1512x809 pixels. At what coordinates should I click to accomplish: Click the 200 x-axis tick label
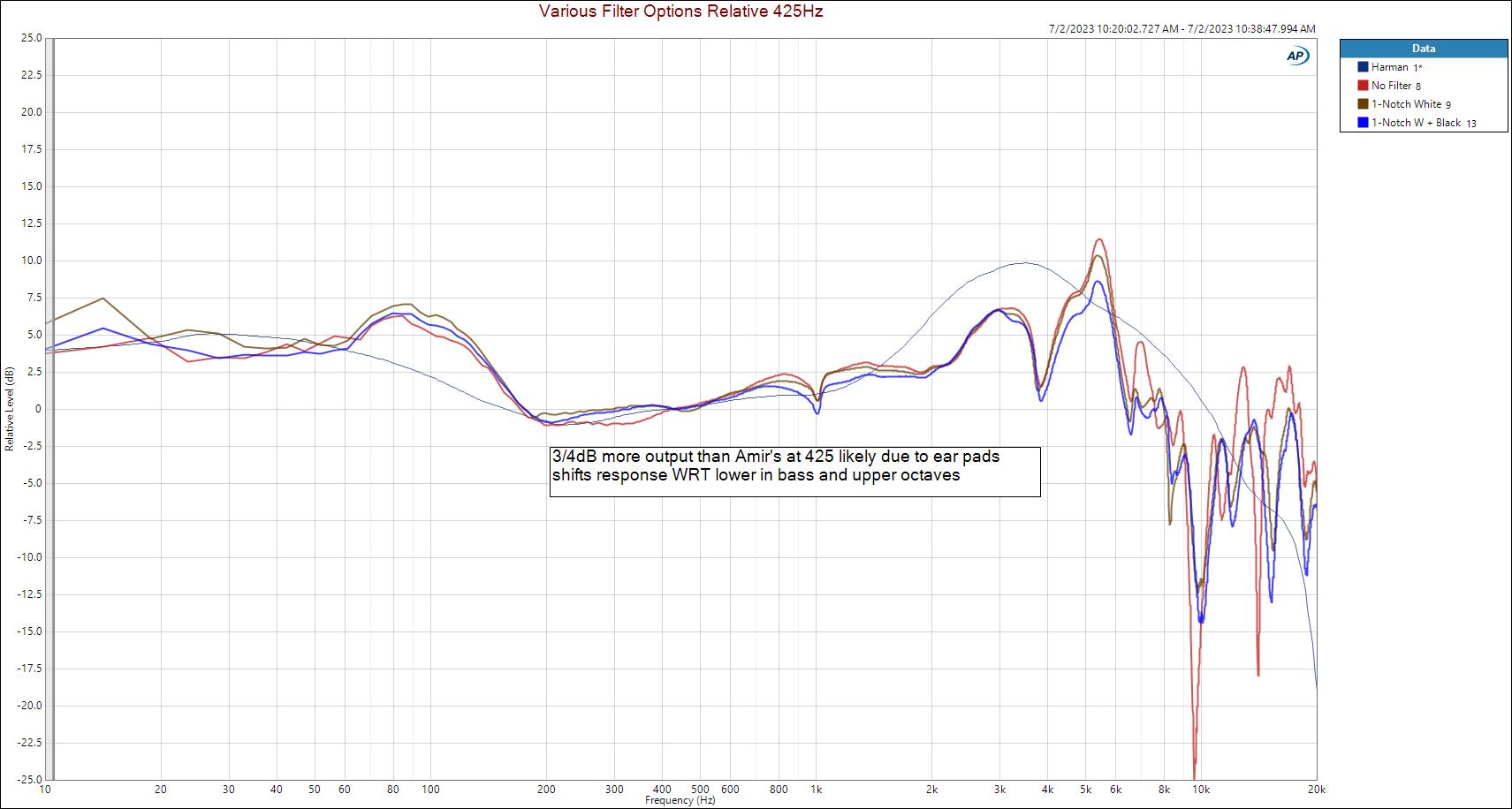[x=547, y=790]
